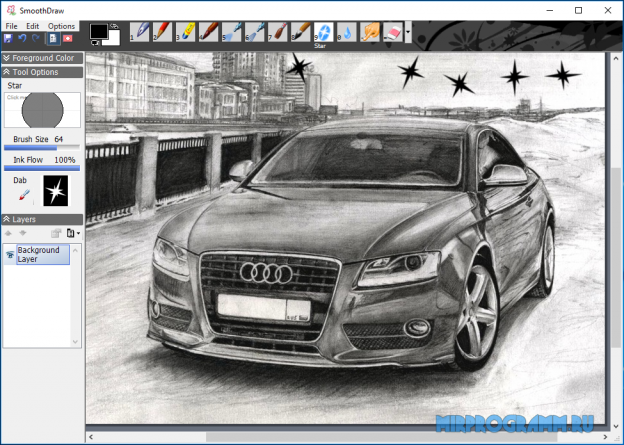Select pen tool number 1
Screen dimensions: 624x445
[x=140, y=32]
